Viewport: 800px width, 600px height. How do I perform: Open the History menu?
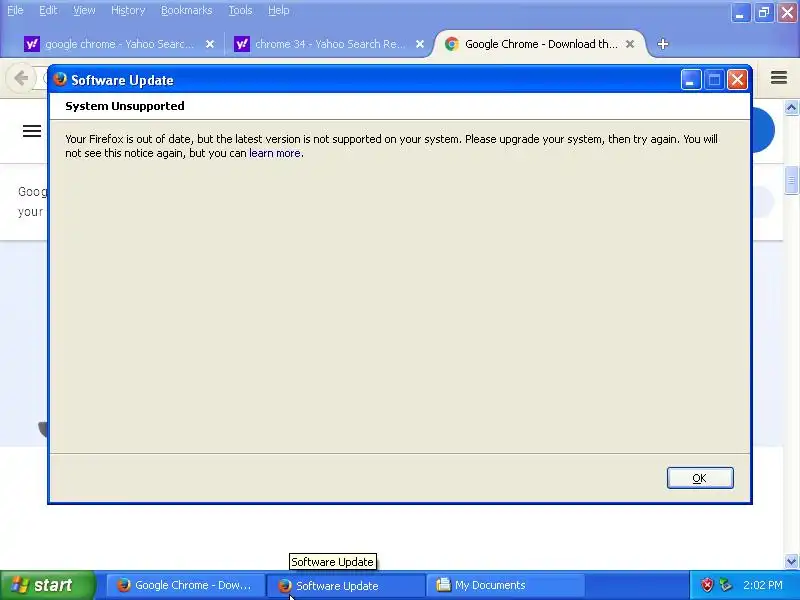(x=128, y=10)
